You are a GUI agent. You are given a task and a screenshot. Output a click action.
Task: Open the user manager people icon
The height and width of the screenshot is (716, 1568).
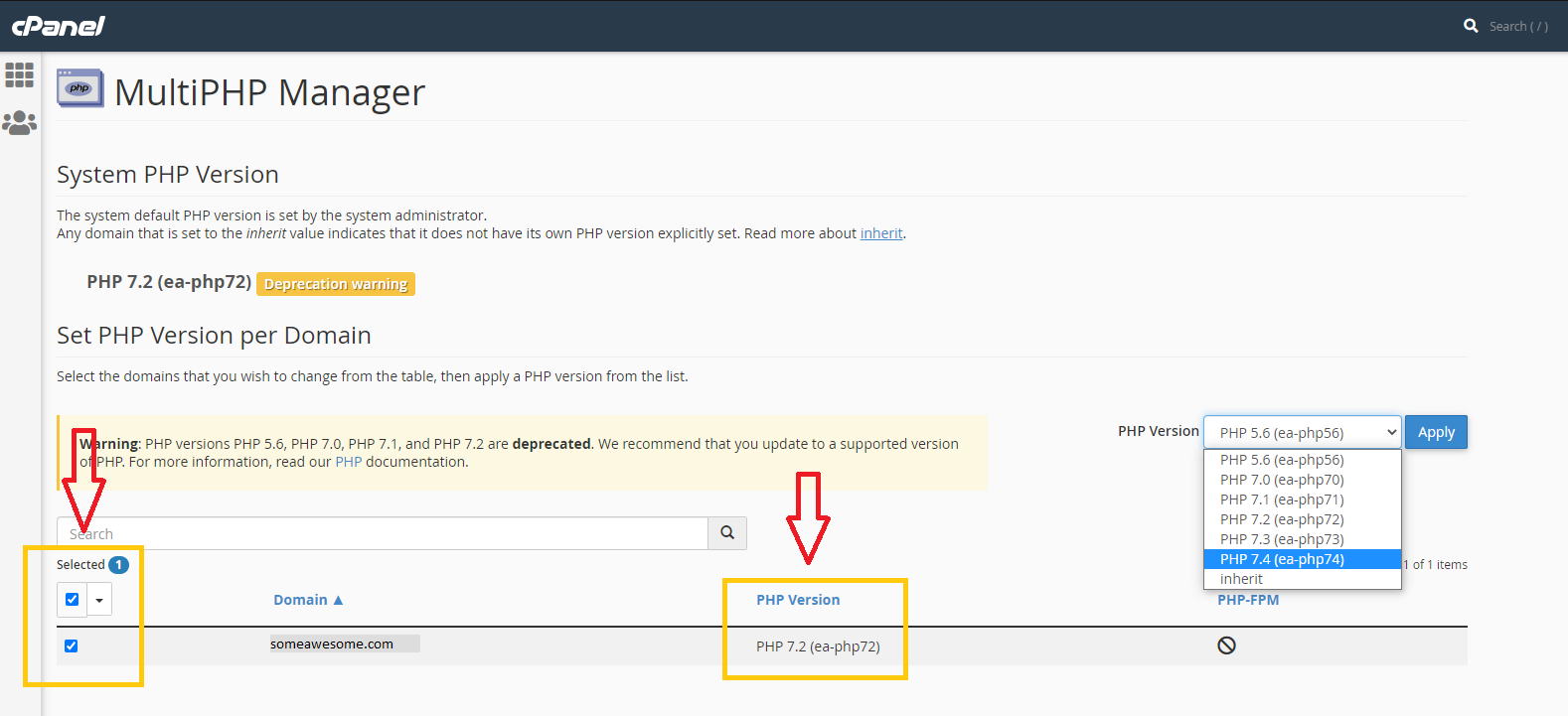point(20,123)
